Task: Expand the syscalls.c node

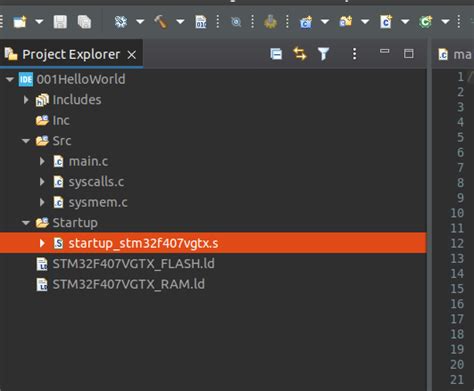Action: point(42,182)
